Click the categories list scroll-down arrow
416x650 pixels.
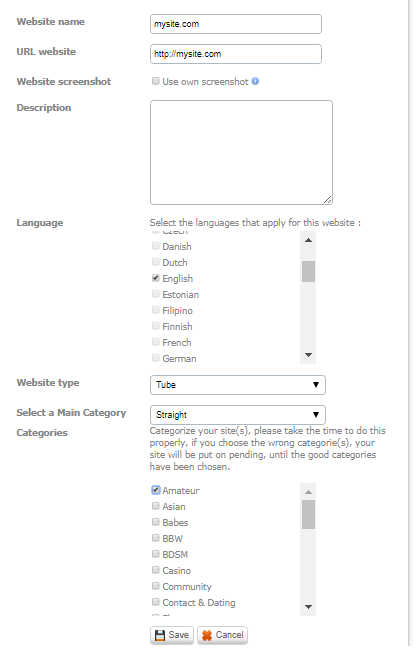point(308,607)
